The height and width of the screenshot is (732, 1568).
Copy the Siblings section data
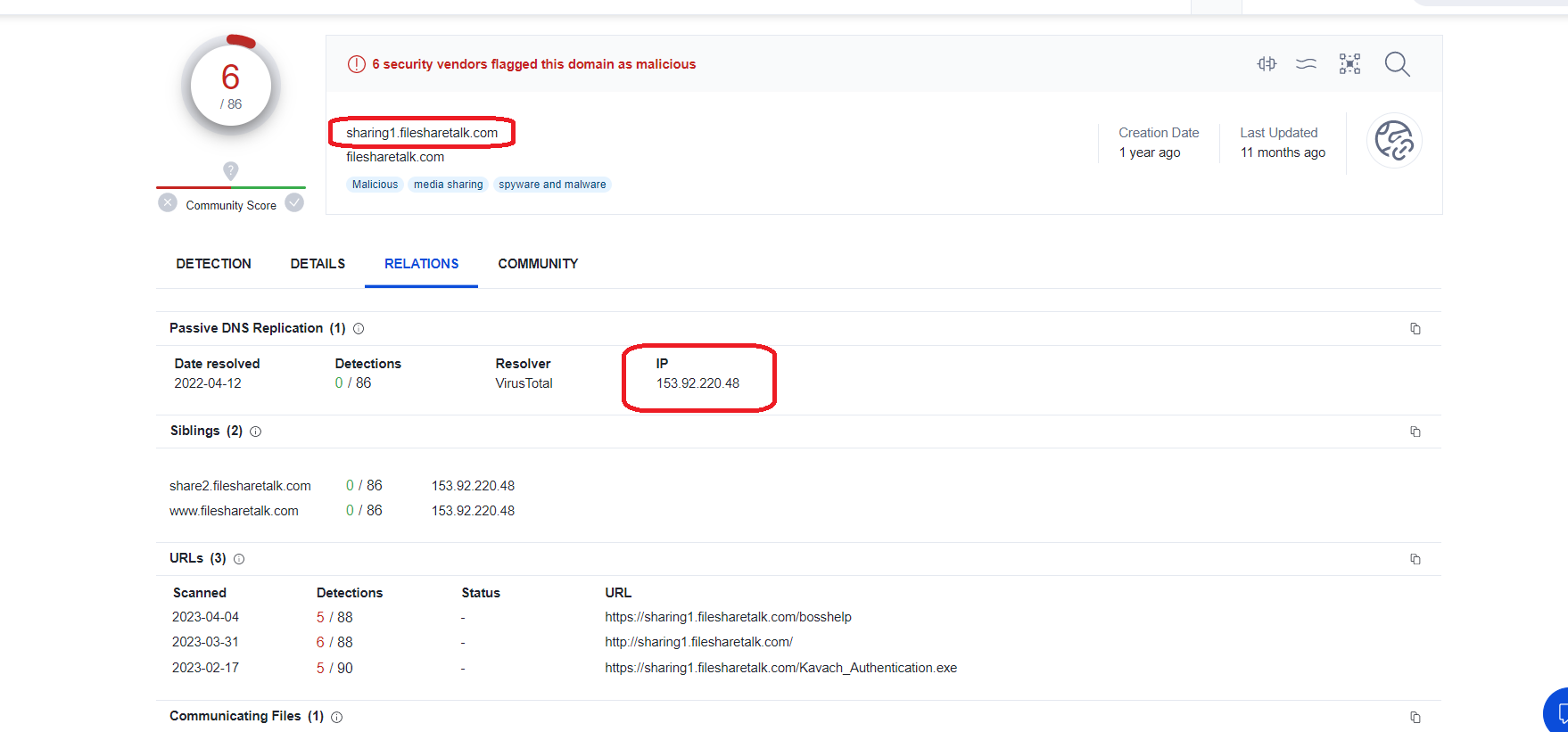(1415, 432)
